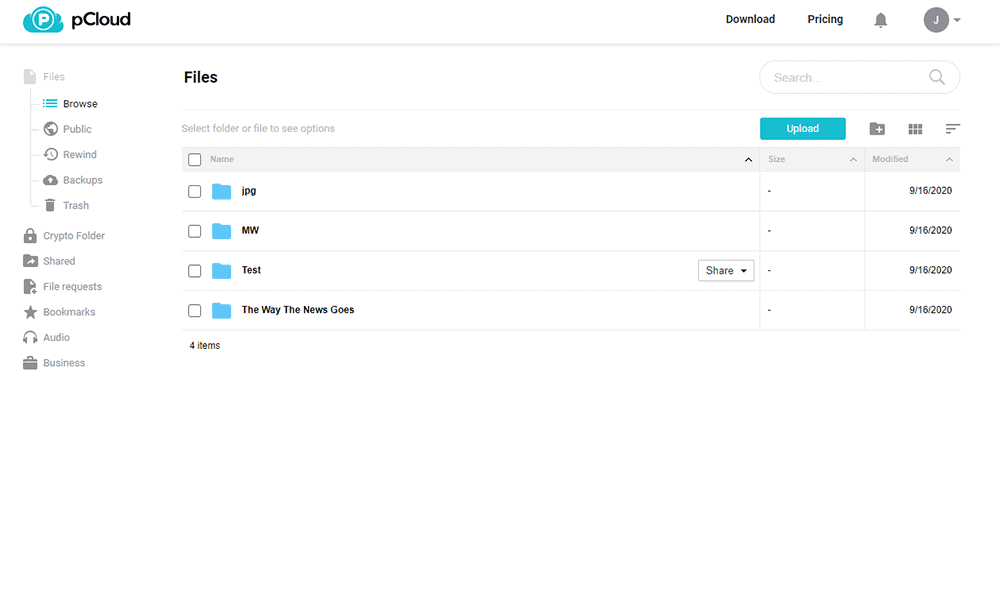Viewport: 1000px width, 600px height.
Task: Open the notifications bell
Action: 880,20
